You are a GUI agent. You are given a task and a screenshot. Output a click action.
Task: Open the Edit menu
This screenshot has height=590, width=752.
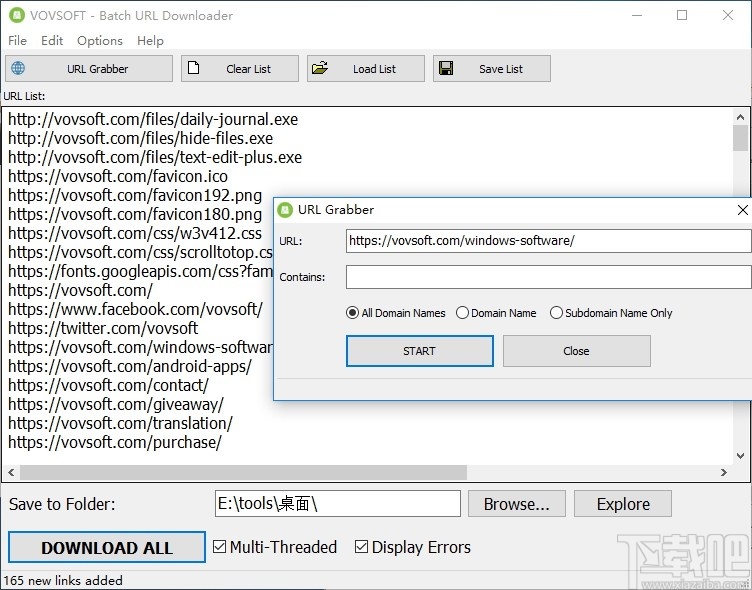click(52, 41)
